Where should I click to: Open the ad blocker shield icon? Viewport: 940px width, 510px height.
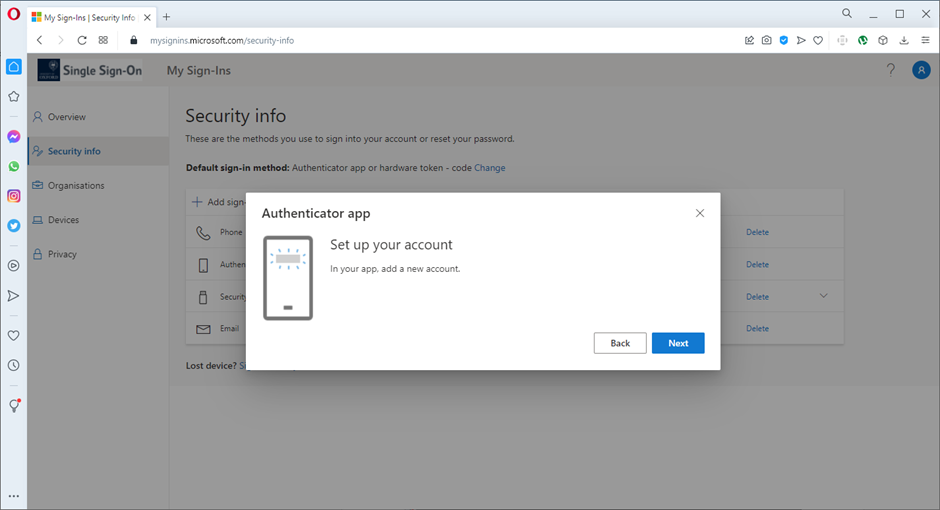pyautogui.click(x=783, y=40)
